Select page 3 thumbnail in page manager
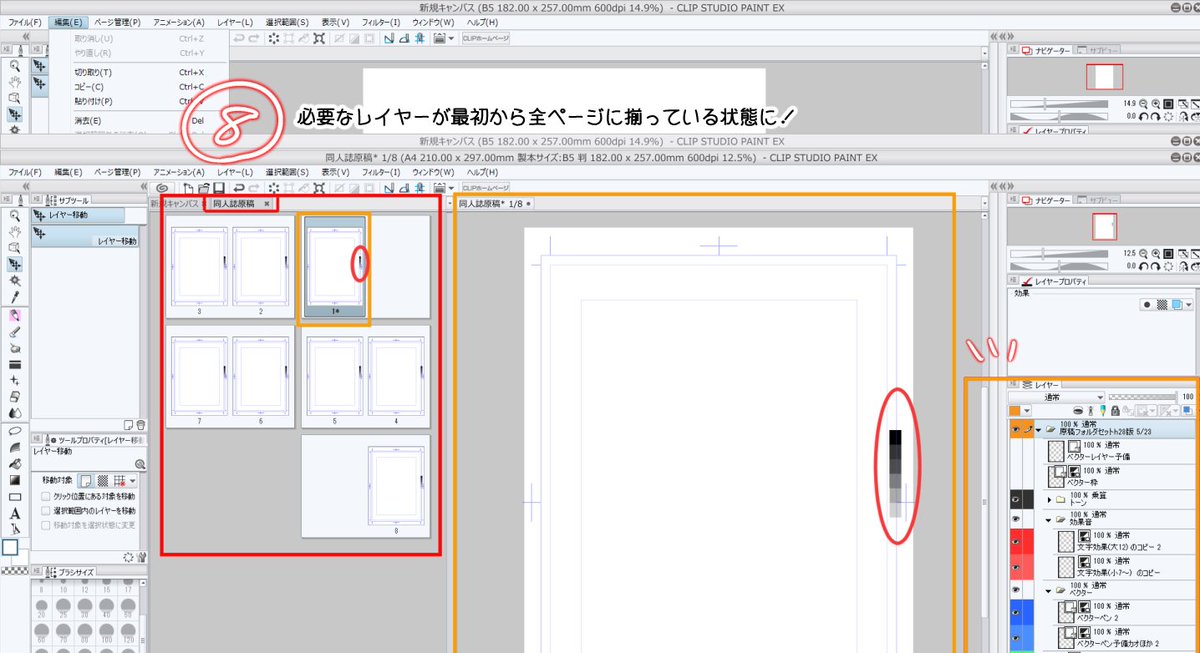Screen dimensions: 1200x653 tap(199, 268)
